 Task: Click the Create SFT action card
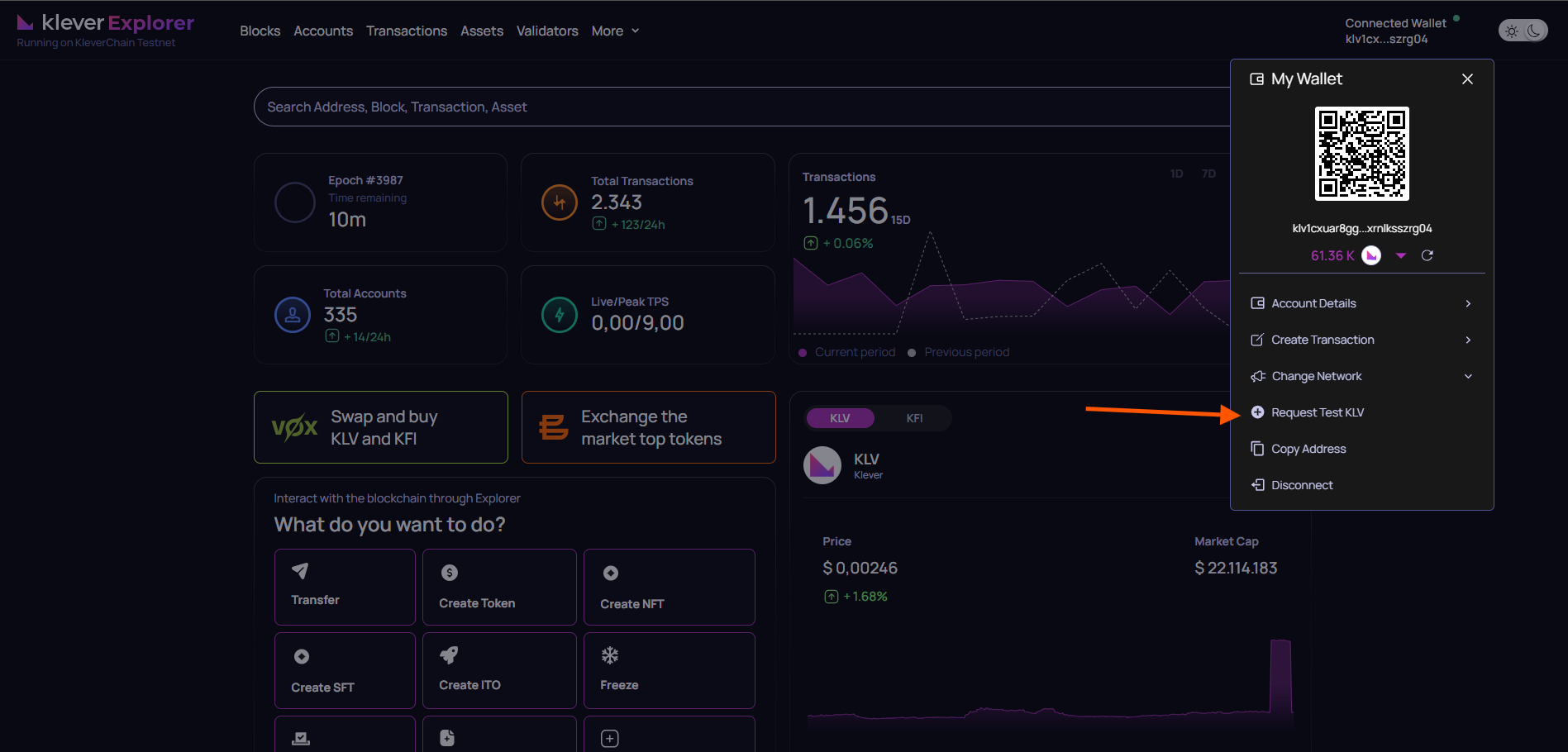click(x=345, y=670)
